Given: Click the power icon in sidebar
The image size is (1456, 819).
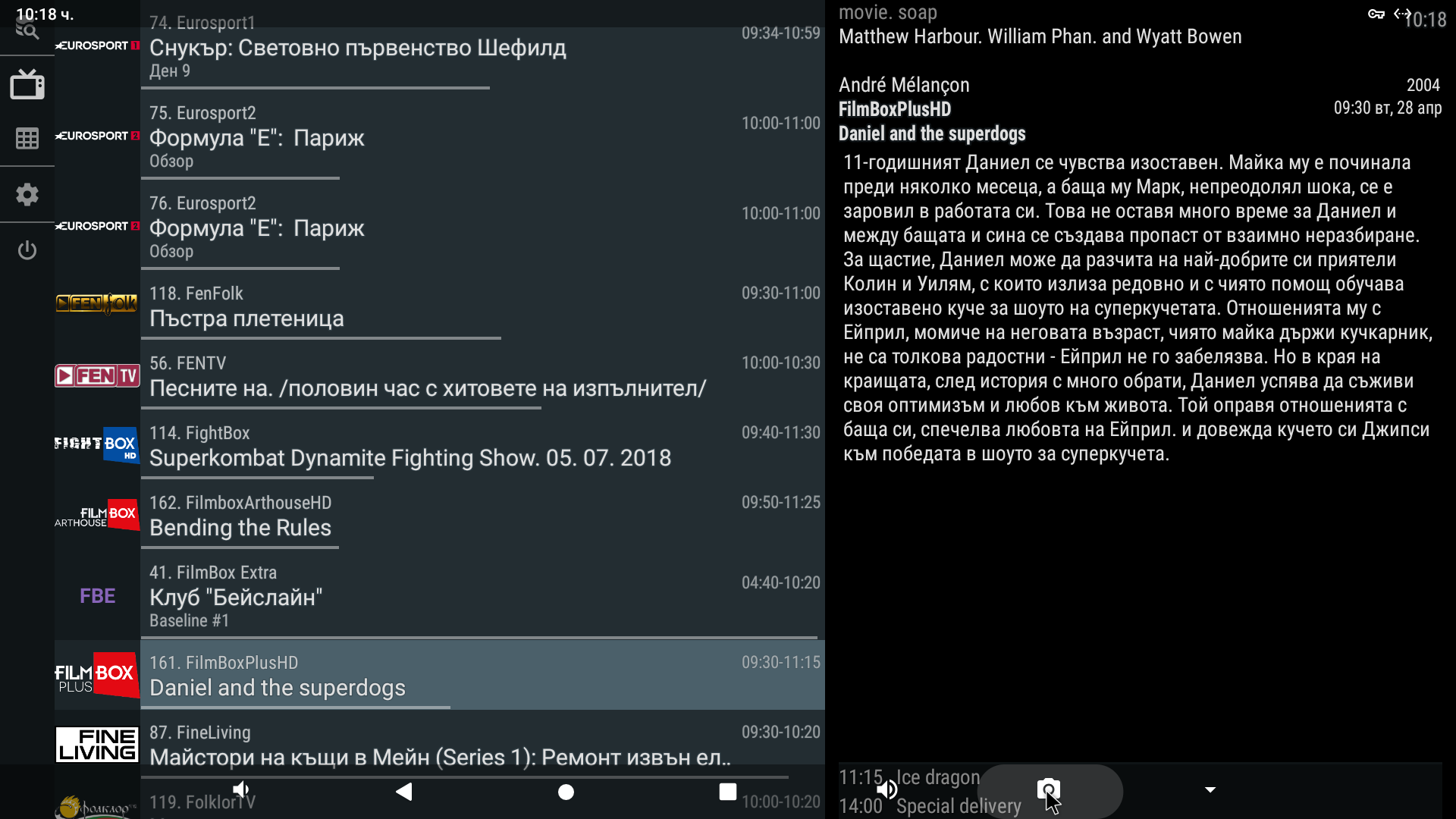Looking at the screenshot, I should (x=27, y=249).
